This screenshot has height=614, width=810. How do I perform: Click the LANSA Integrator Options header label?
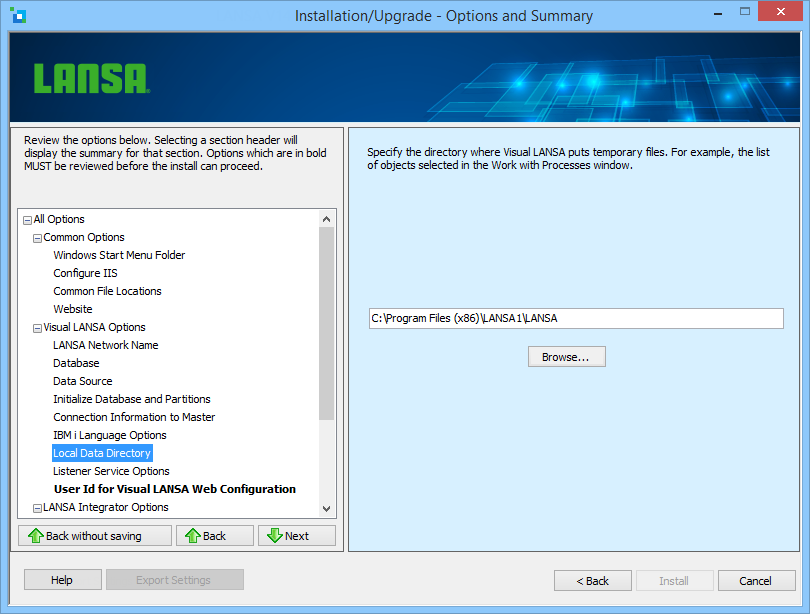coord(105,507)
